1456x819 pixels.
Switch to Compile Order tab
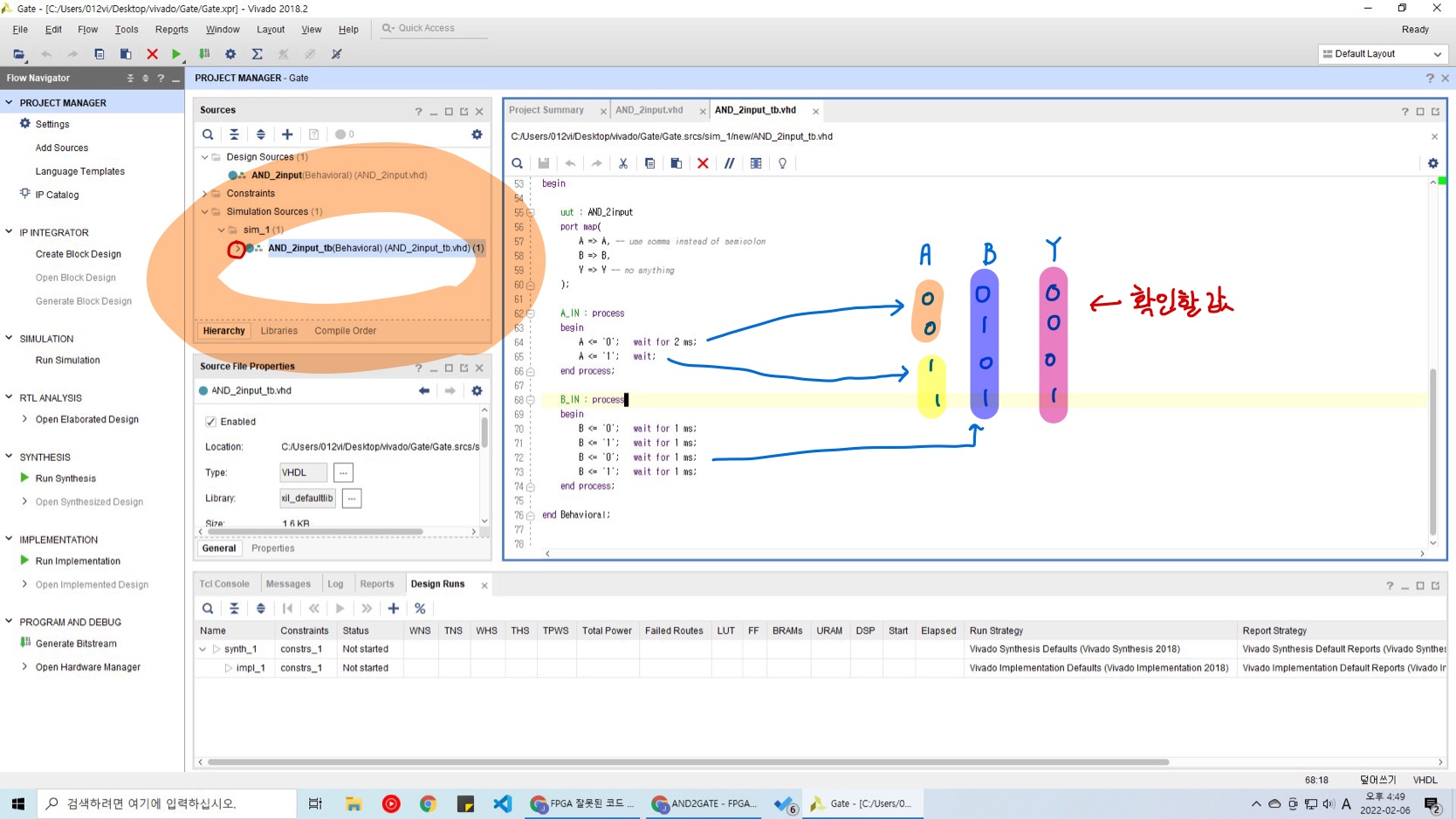pyautogui.click(x=346, y=331)
